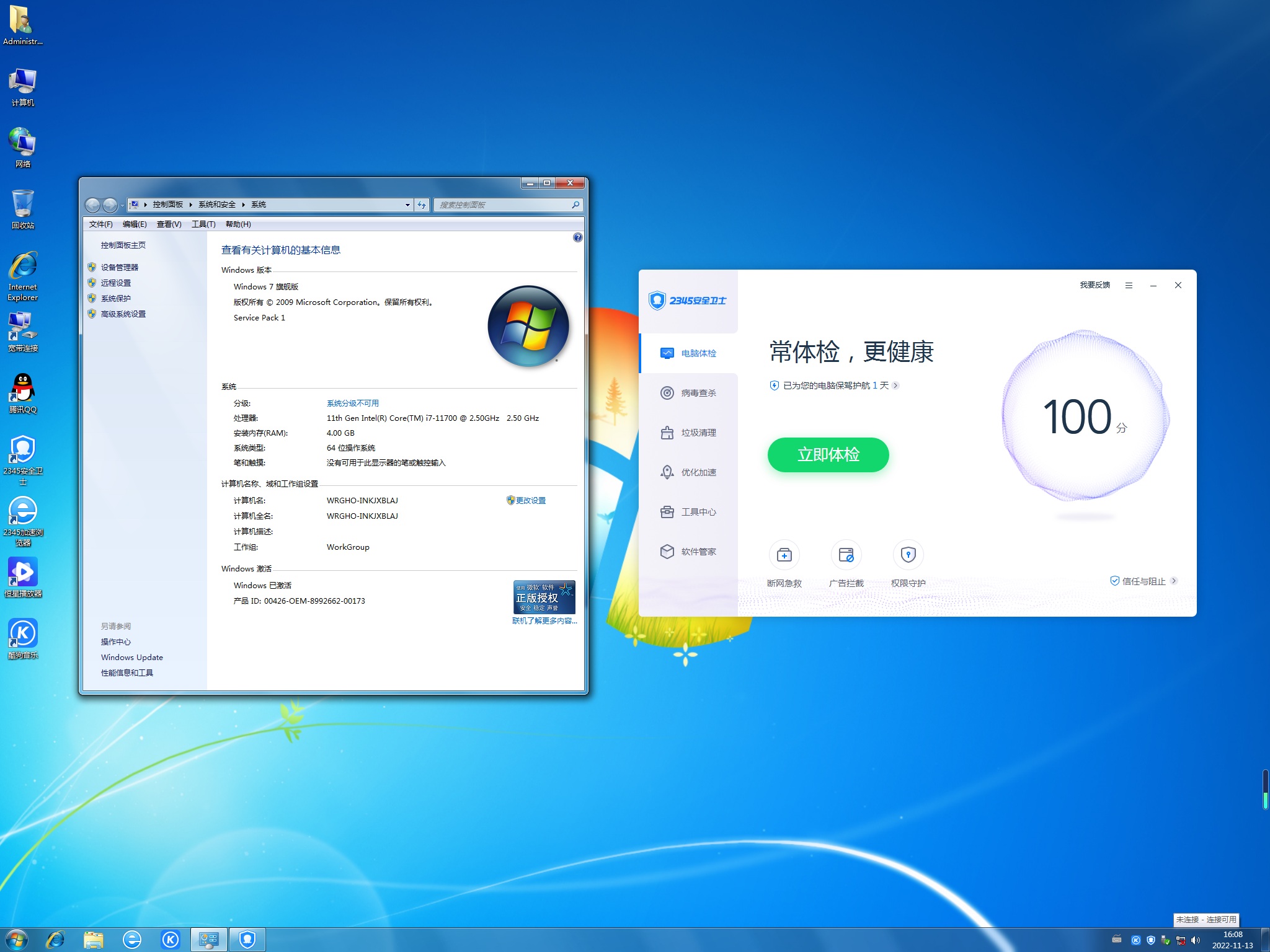1270x952 pixels.
Task: Open the 网络 desktop icon
Action: pos(22,148)
